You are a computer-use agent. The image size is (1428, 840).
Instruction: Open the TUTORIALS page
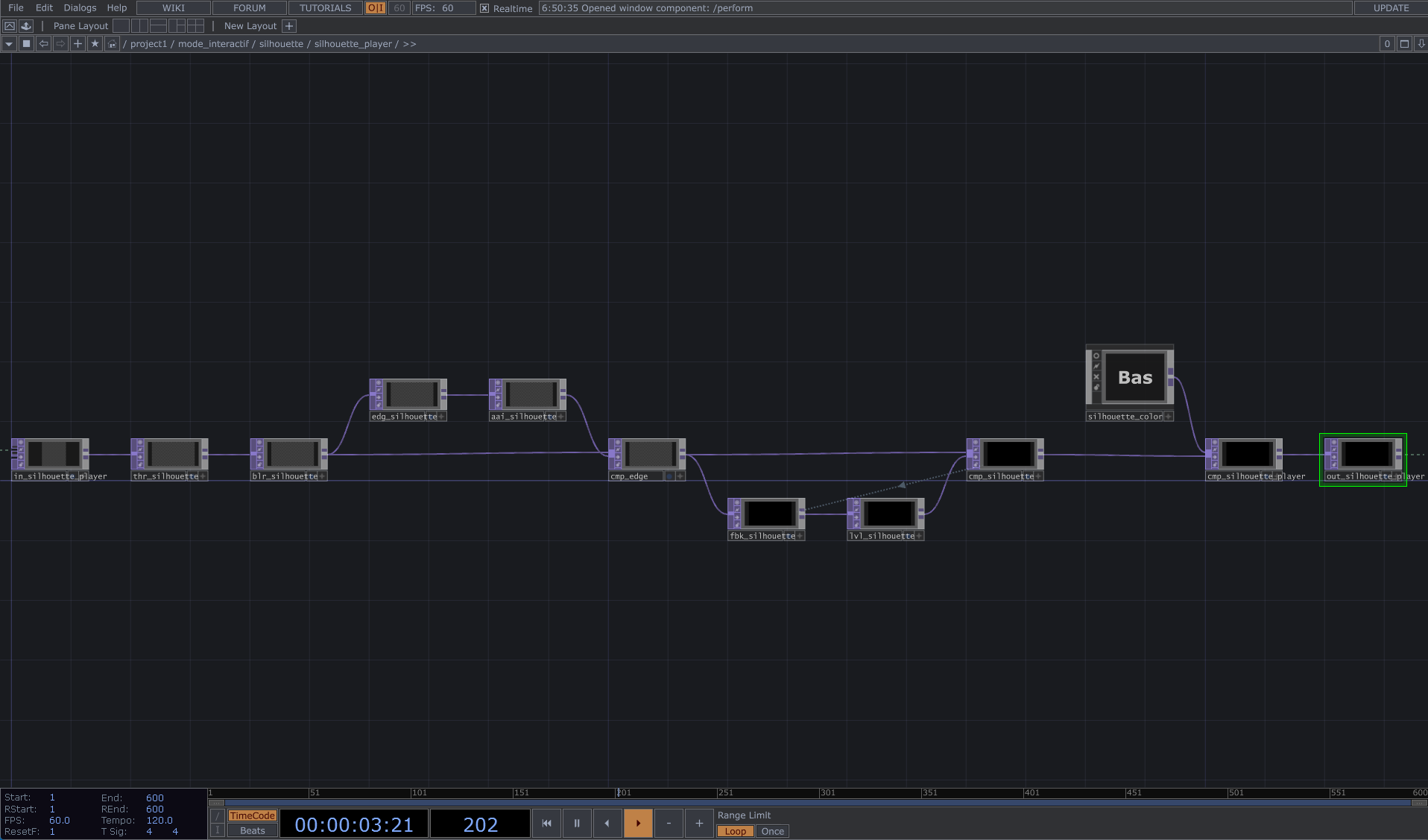[x=325, y=7]
